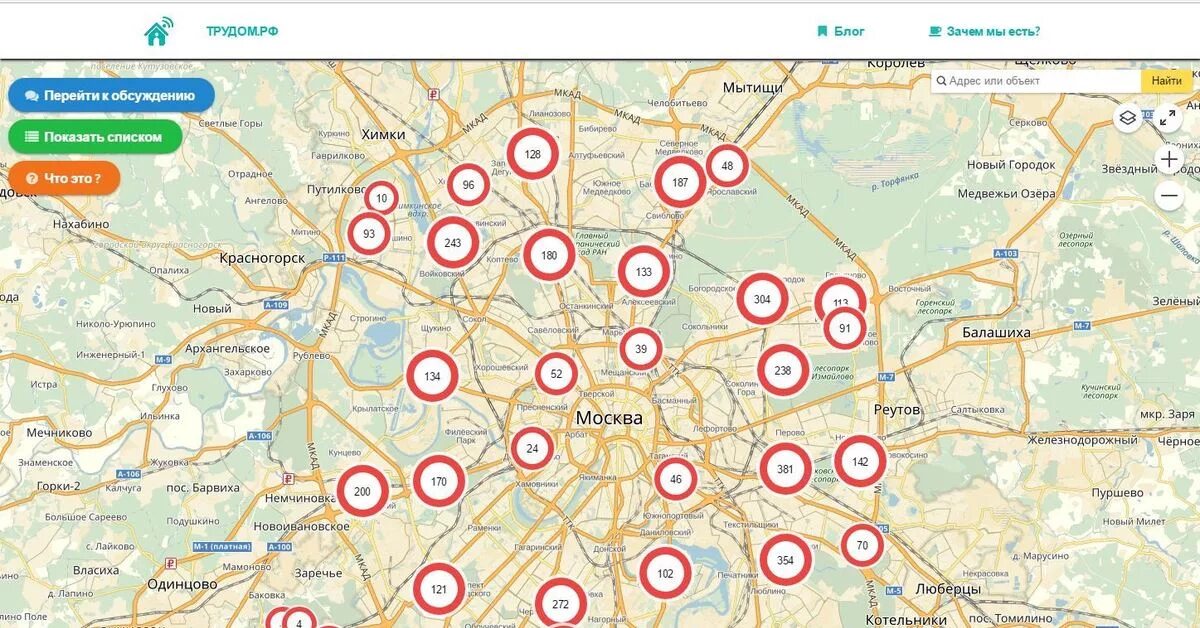The width and height of the screenshot is (1200, 628).
Task: Open the cluster marker labeled 381
Action: click(x=785, y=470)
